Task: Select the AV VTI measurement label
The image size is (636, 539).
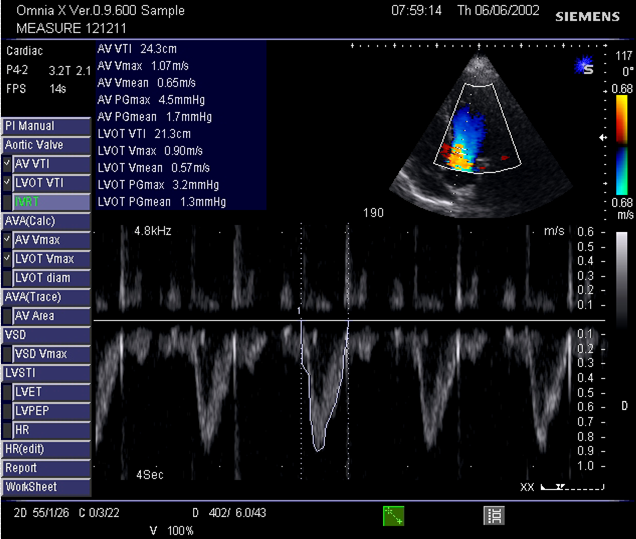Action: click(51, 164)
